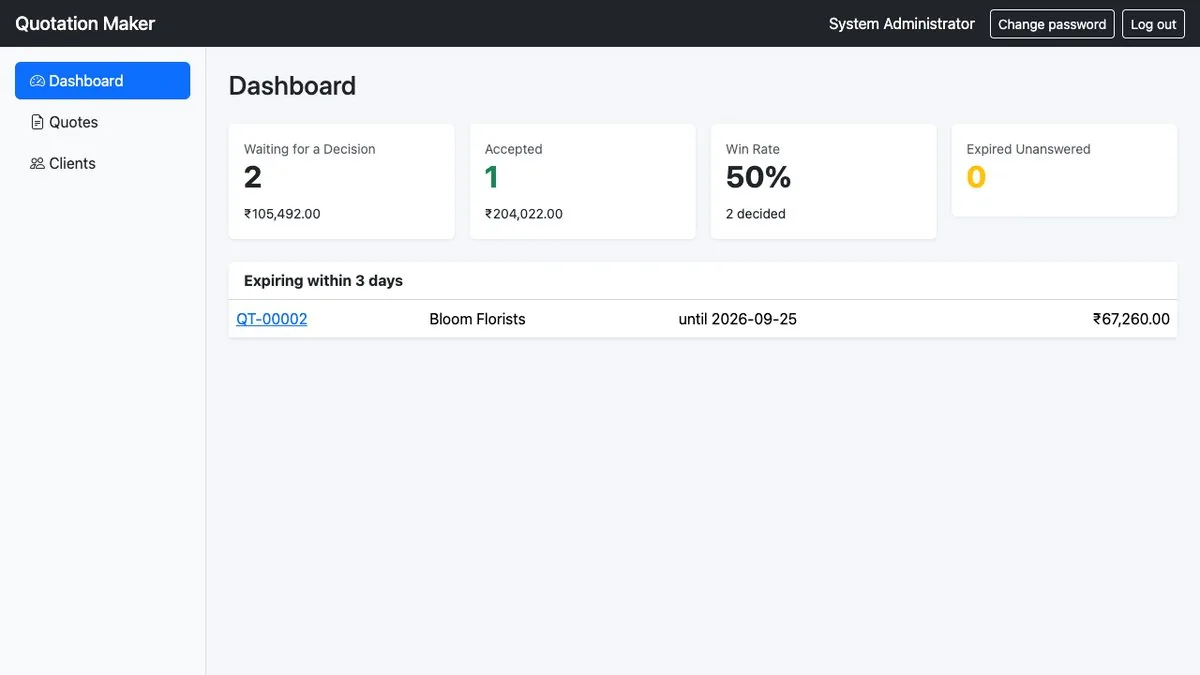The image size is (1200, 675).
Task: Click the Expired Unanswered label
Action: click(1029, 149)
